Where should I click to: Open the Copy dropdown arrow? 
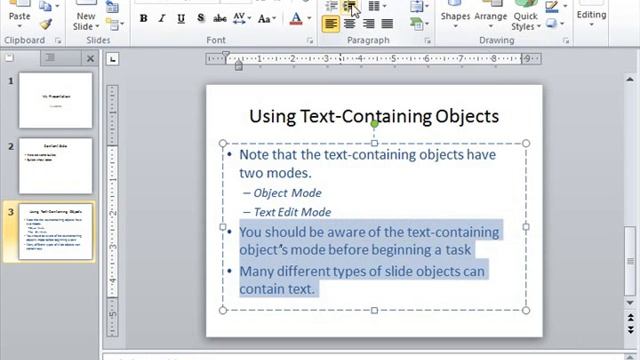(57, 6)
